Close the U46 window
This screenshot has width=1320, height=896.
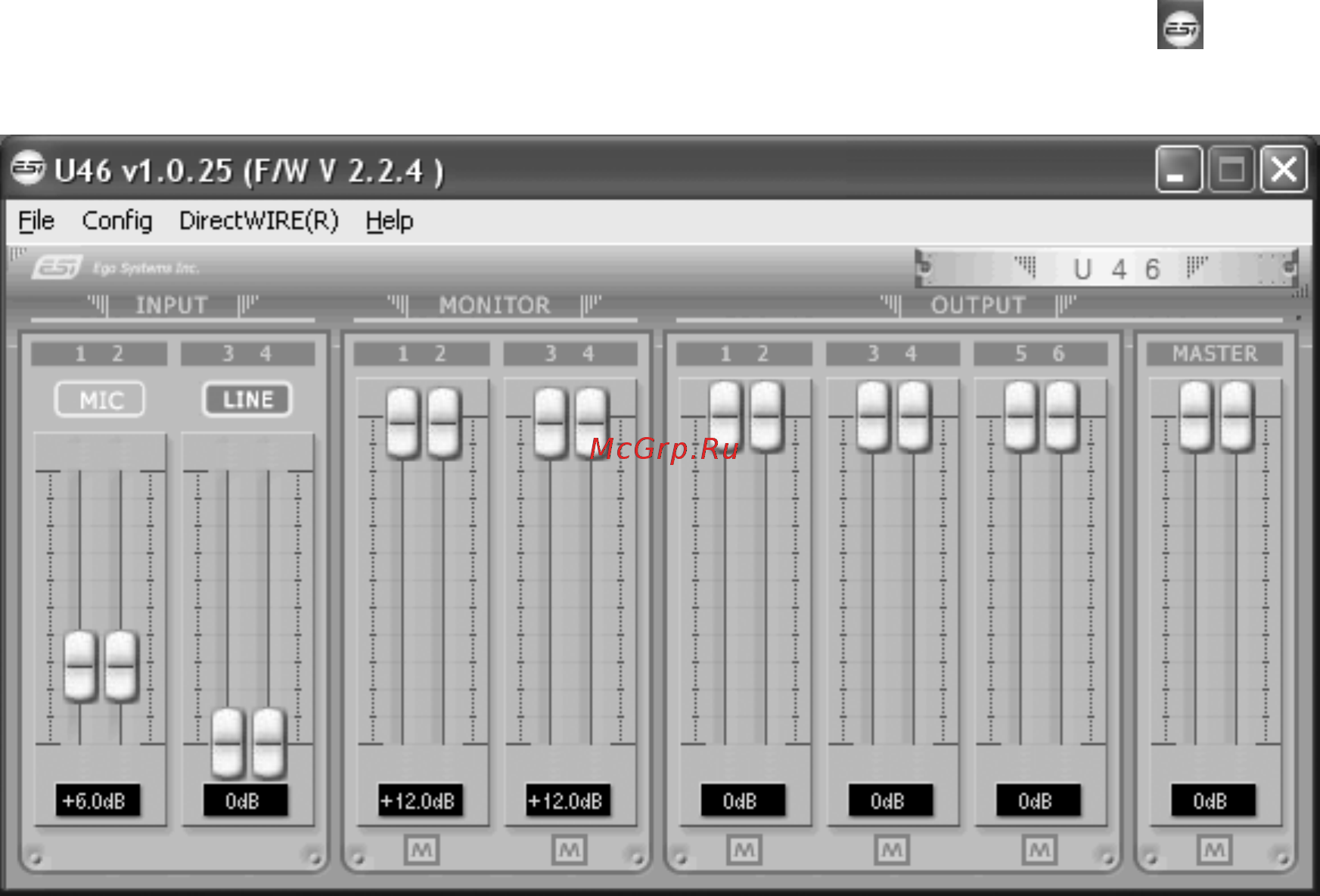1284,169
